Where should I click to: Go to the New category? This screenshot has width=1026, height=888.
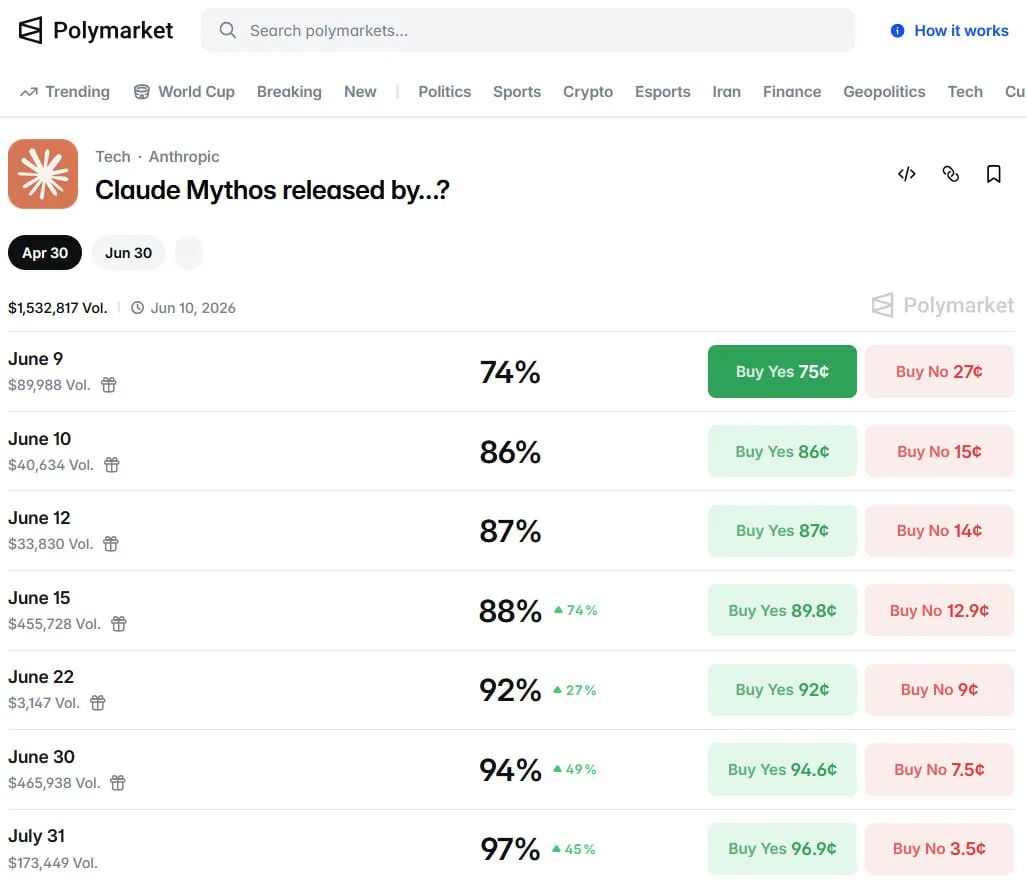[360, 92]
